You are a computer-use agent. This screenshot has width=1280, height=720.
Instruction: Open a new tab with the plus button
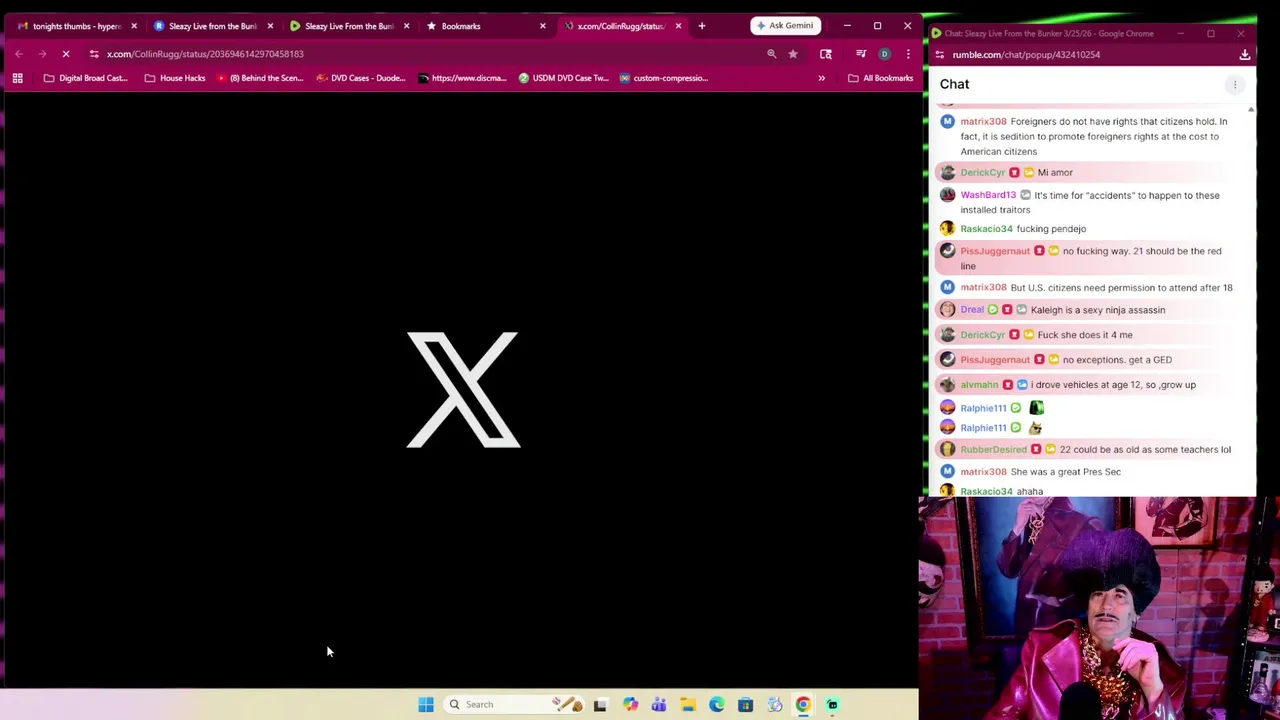(701, 26)
